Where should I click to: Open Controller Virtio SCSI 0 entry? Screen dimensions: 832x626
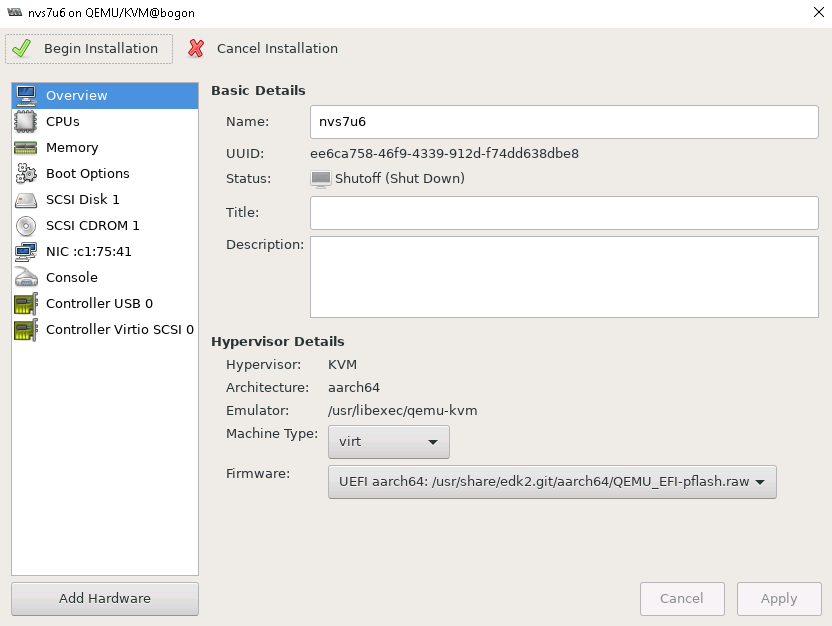click(x=105, y=329)
